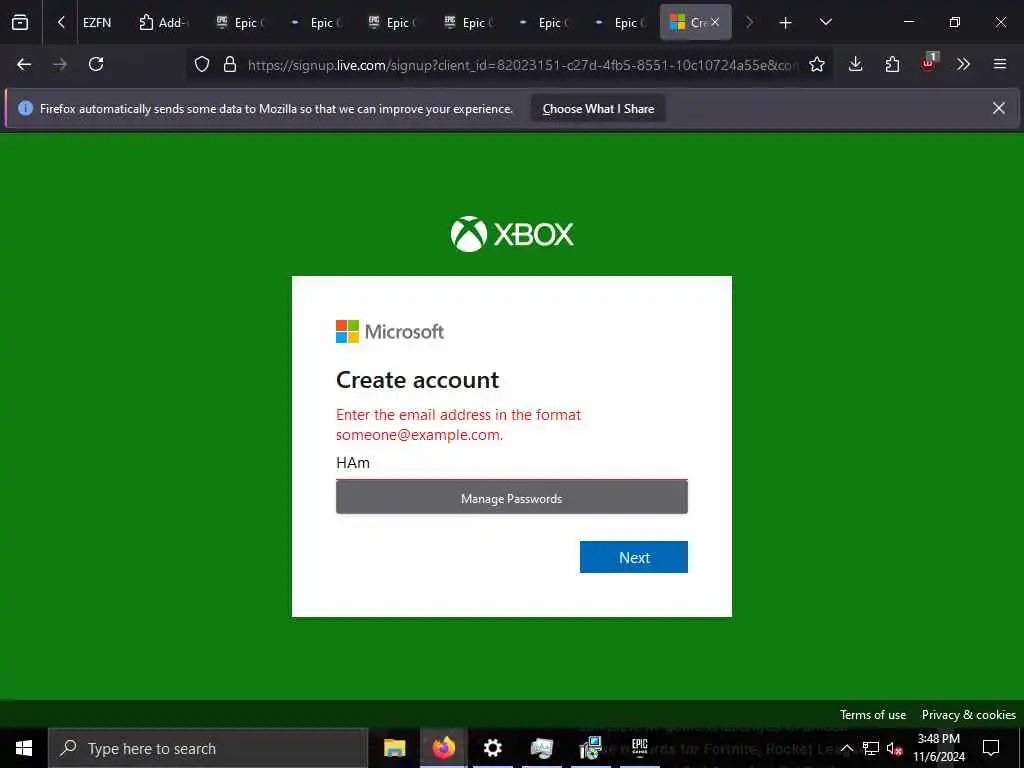Click the muted volume icon in tray
The image size is (1024, 768).
pyautogui.click(x=894, y=748)
